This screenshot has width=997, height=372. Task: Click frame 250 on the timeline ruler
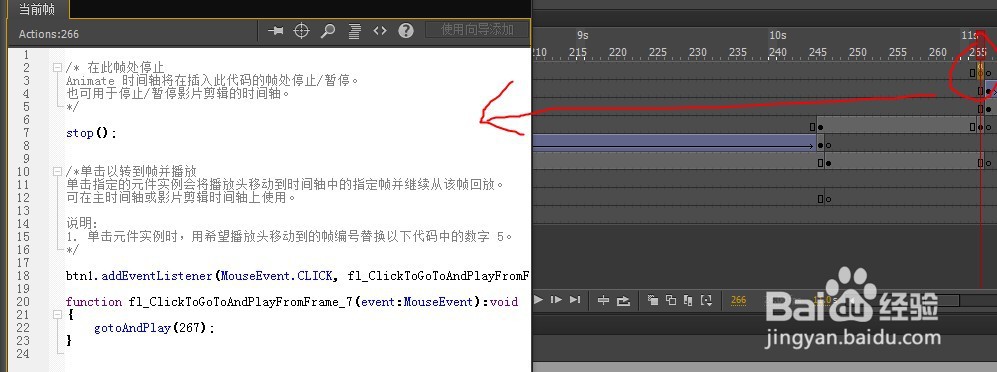click(858, 52)
